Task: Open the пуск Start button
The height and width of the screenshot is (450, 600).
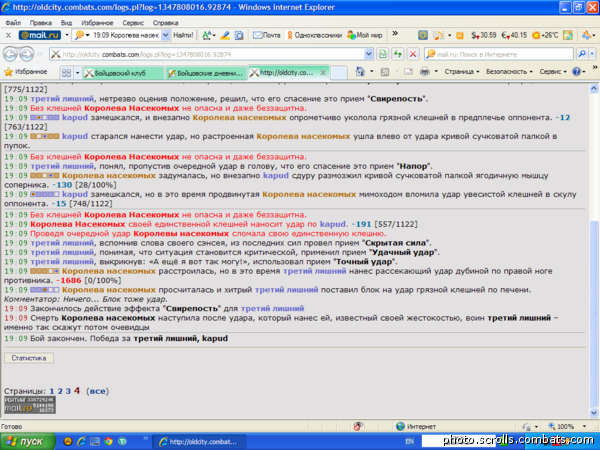Action: (28, 442)
